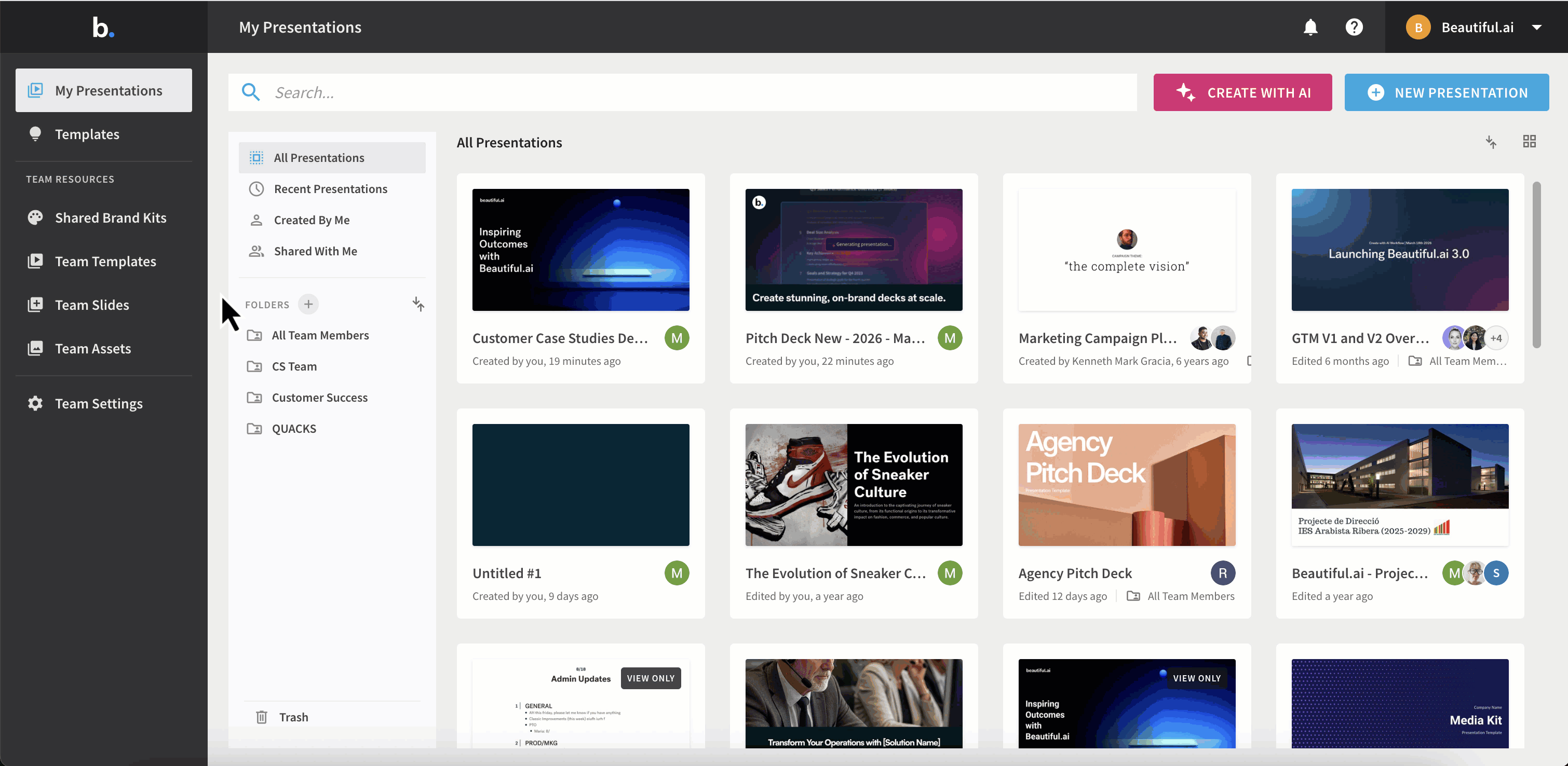
Task: Open the QUACKS folder
Action: 332,429
